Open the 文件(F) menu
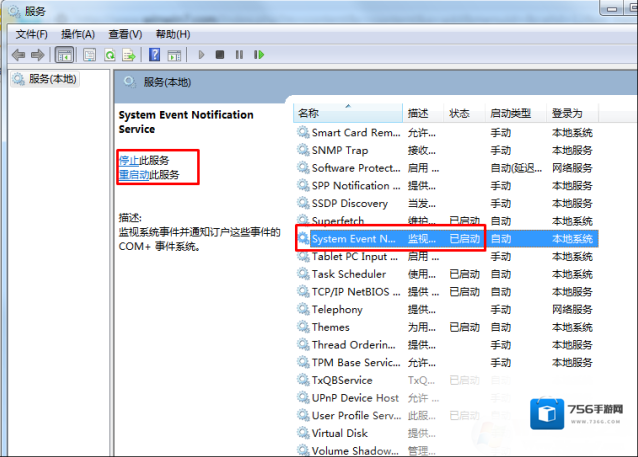 [x=32, y=34]
